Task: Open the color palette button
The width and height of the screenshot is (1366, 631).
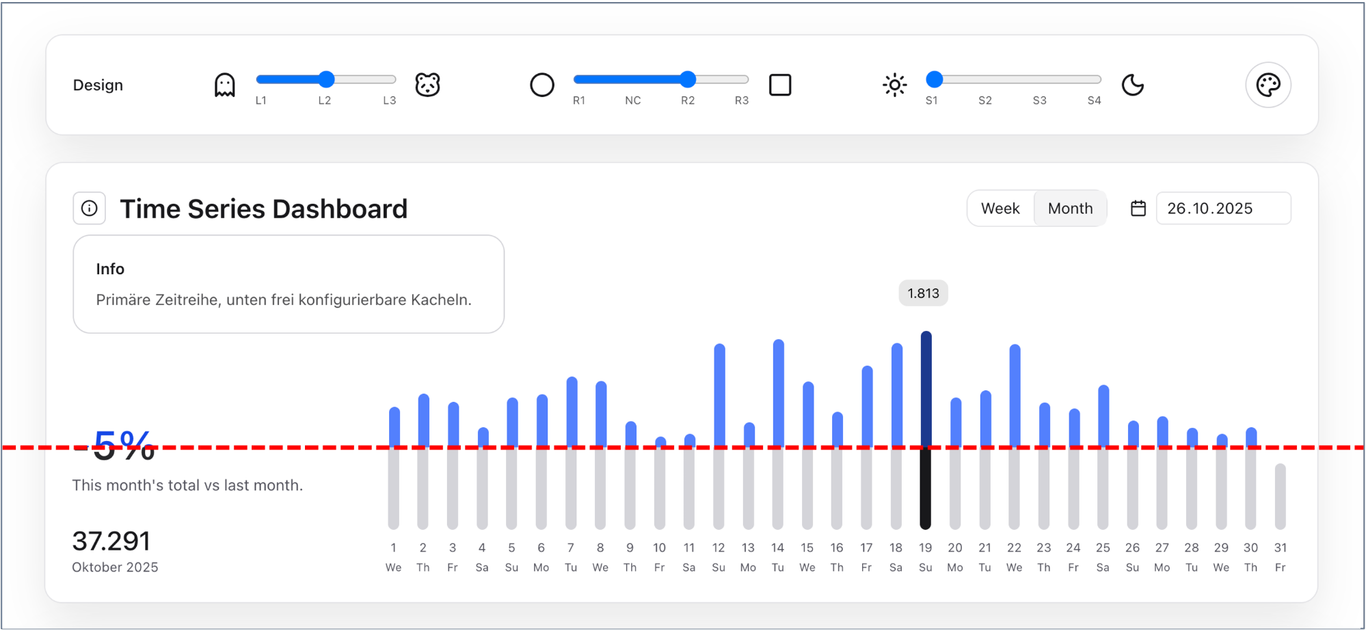Action: click(x=1268, y=85)
